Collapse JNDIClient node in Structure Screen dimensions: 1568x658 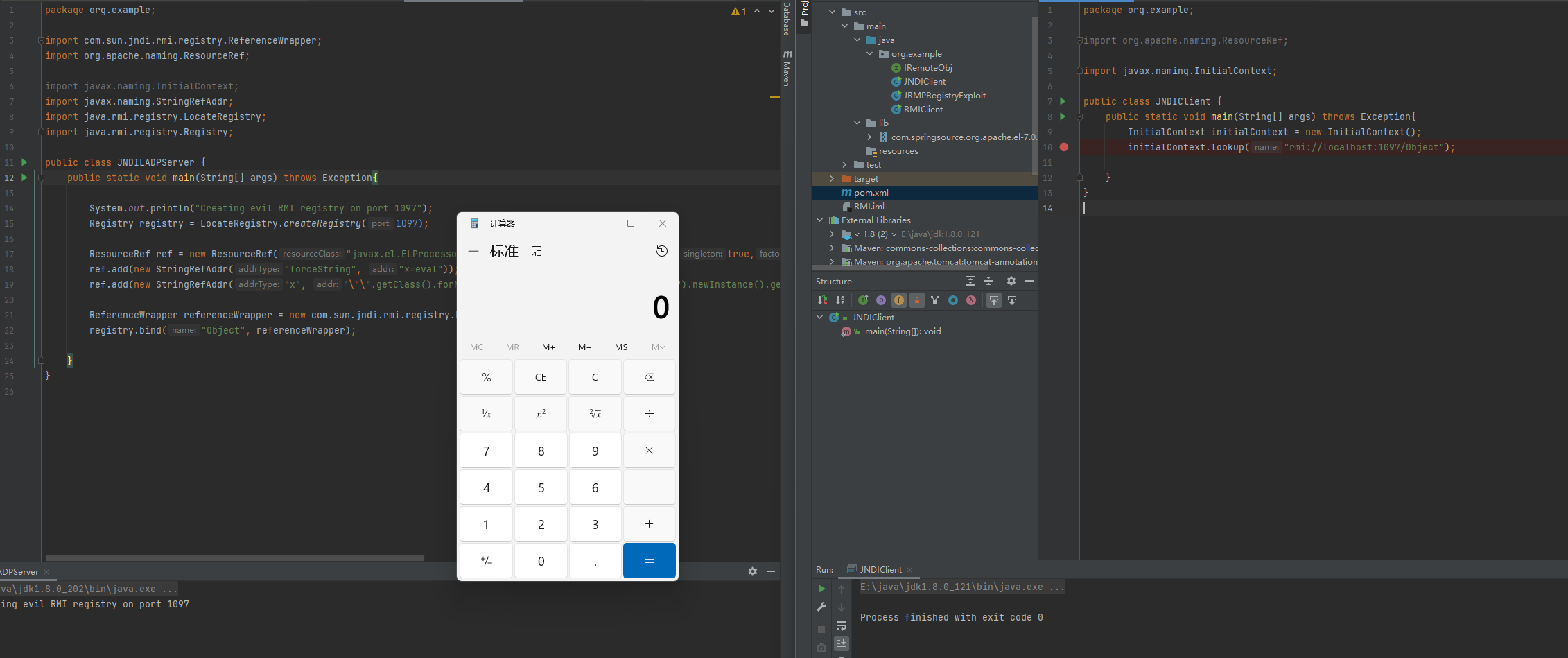tap(820, 317)
